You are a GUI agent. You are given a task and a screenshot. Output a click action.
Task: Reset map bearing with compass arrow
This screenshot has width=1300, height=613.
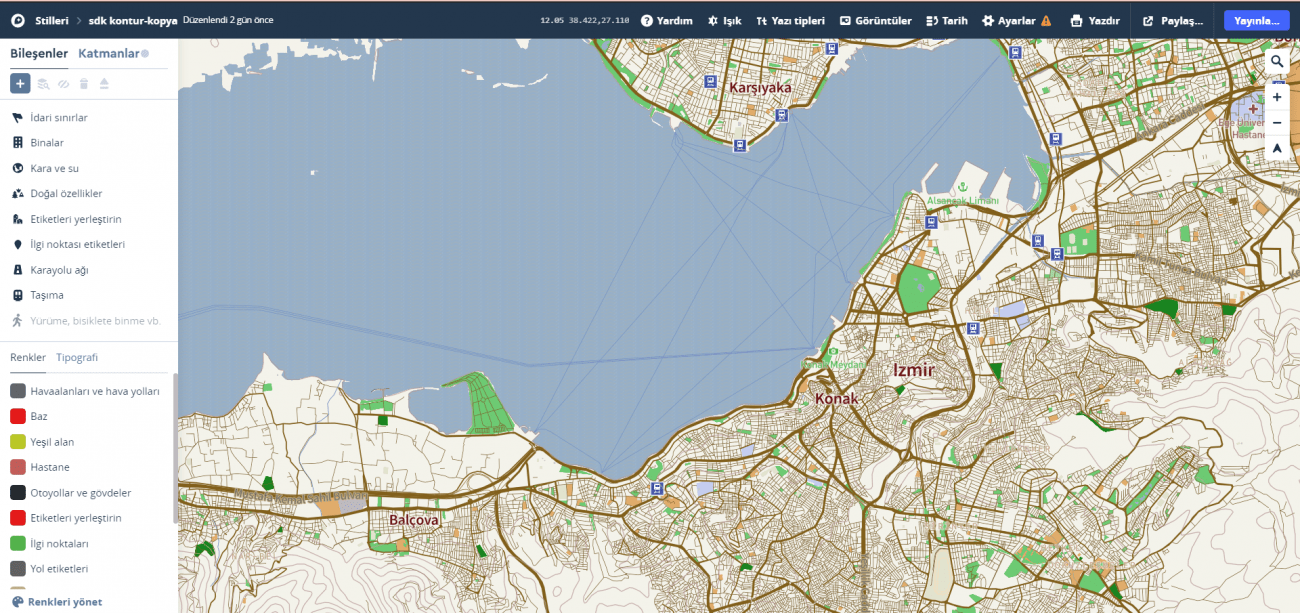pyautogui.click(x=1277, y=148)
